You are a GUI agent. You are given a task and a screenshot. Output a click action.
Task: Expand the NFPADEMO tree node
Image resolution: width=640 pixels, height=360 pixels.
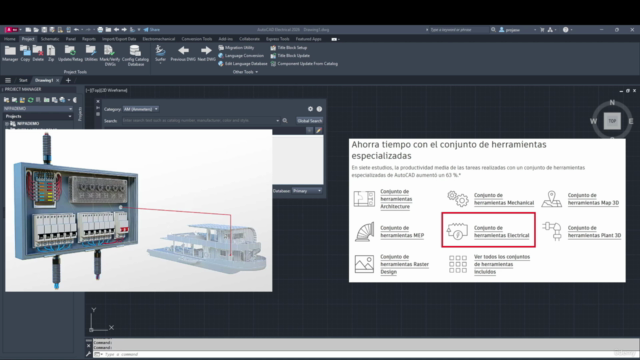click(x=7, y=123)
